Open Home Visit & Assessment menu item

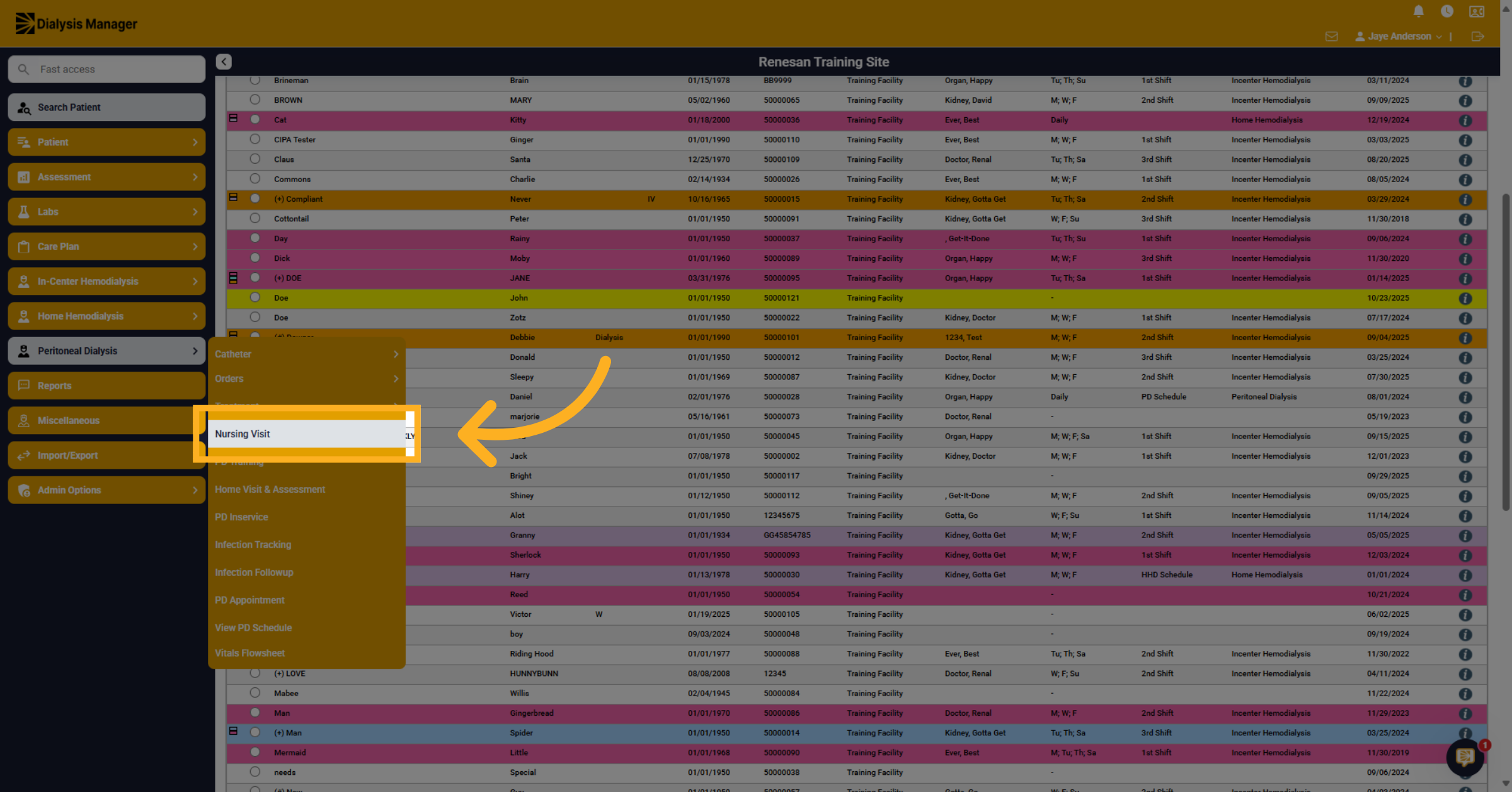pyautogui.click(x=306, y=490)
